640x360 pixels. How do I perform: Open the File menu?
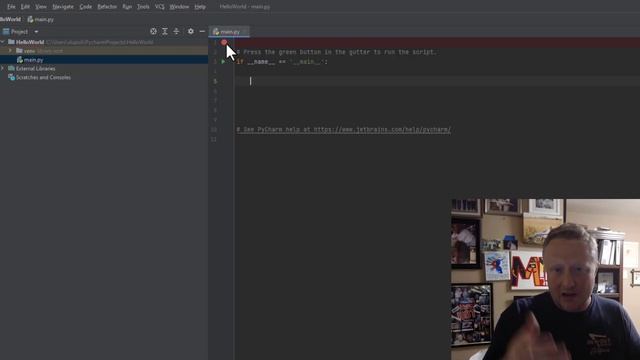pyautogui.click(x=11, y=7)
